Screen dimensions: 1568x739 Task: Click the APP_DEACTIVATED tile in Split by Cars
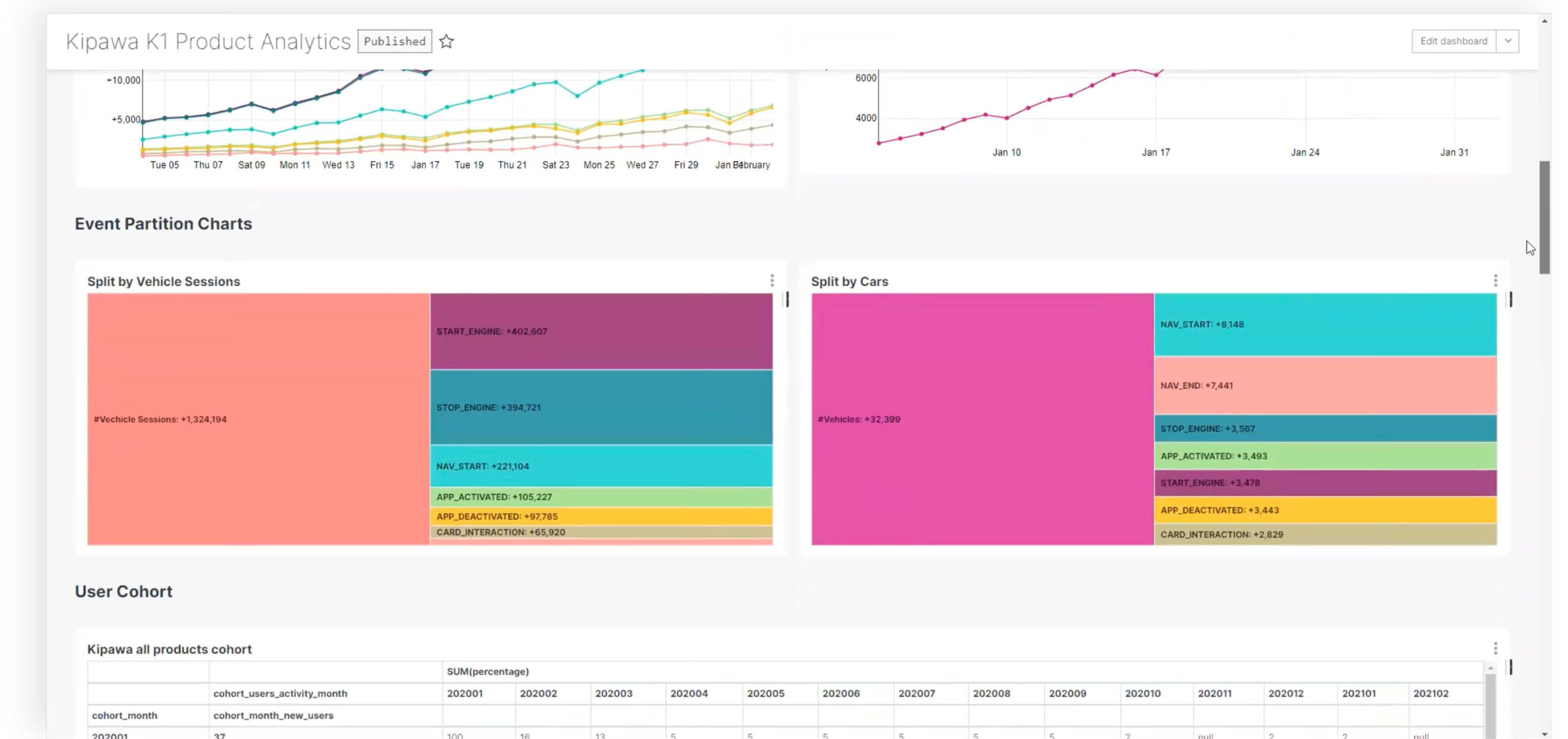(1325, 510)
